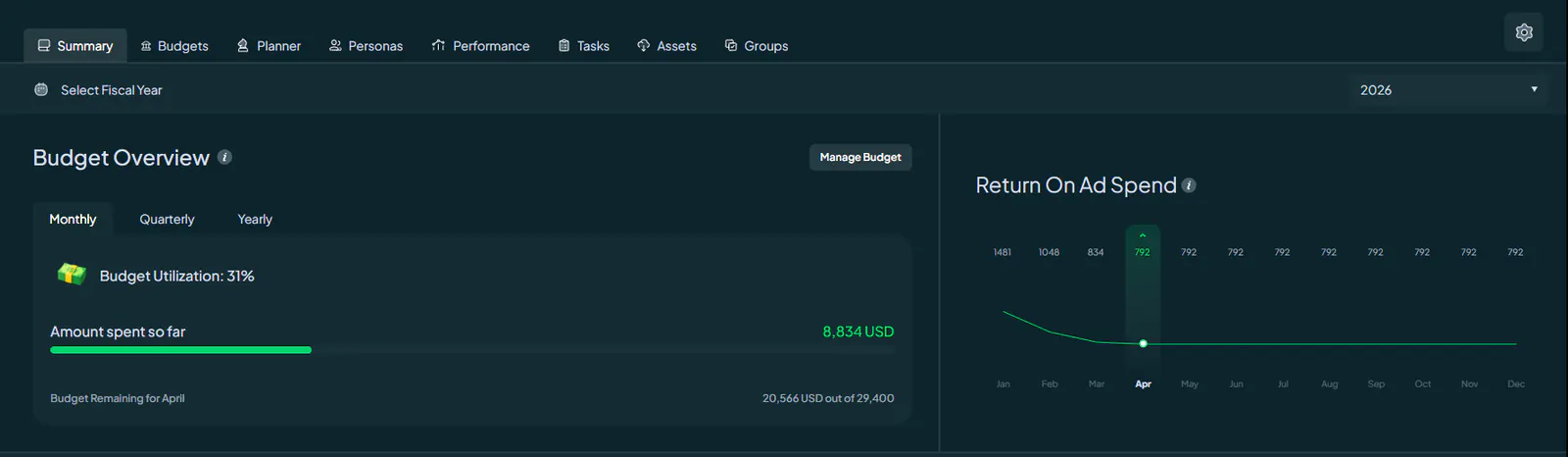The height and width of the screenshot is (457, 1568).
Task: Click the 1048 ROAS value
Action: pyautogui.click(x=1049, y=252)
